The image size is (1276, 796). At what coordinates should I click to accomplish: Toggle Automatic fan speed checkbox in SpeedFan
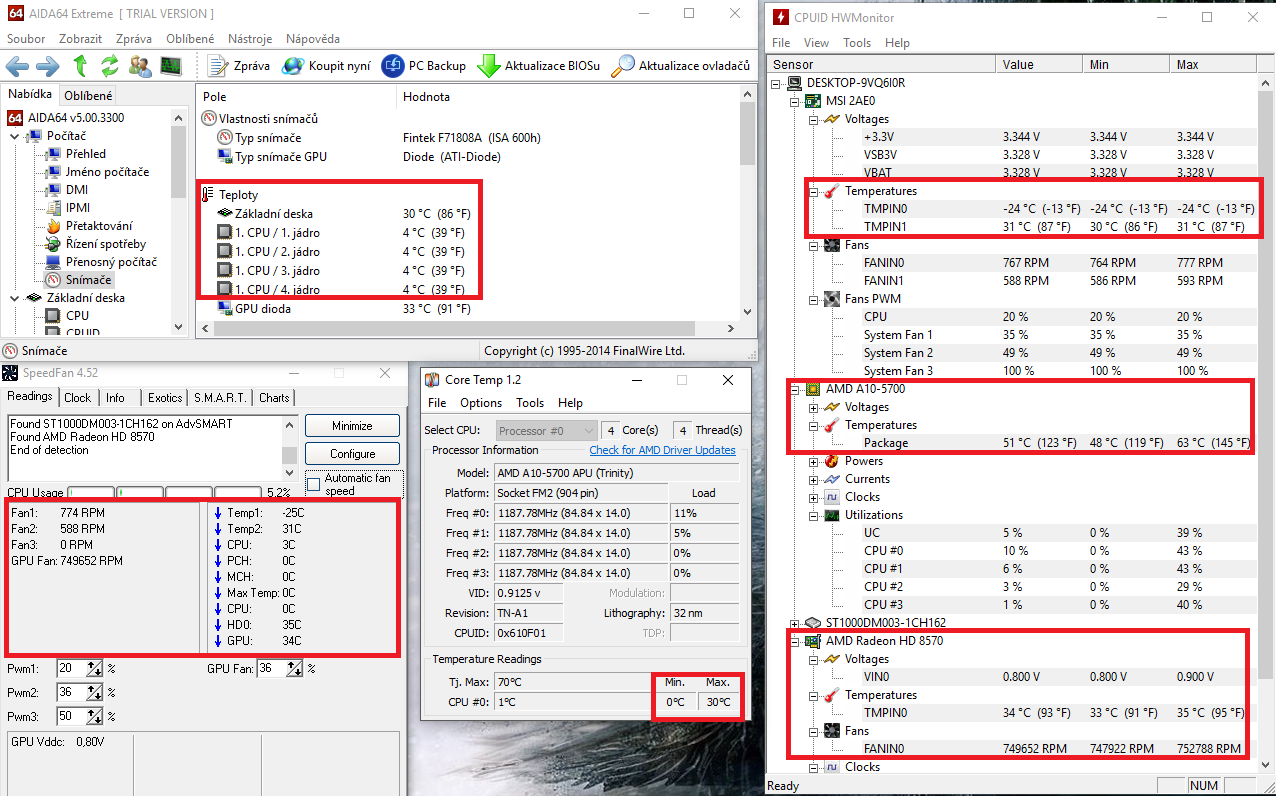(x=313, y=485)
